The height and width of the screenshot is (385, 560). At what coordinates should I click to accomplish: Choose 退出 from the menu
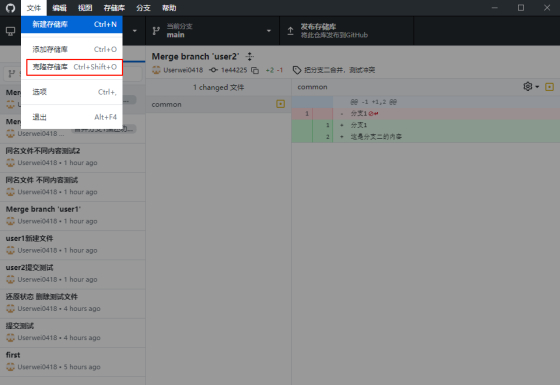pyautogui.click(x=72, y=117)
